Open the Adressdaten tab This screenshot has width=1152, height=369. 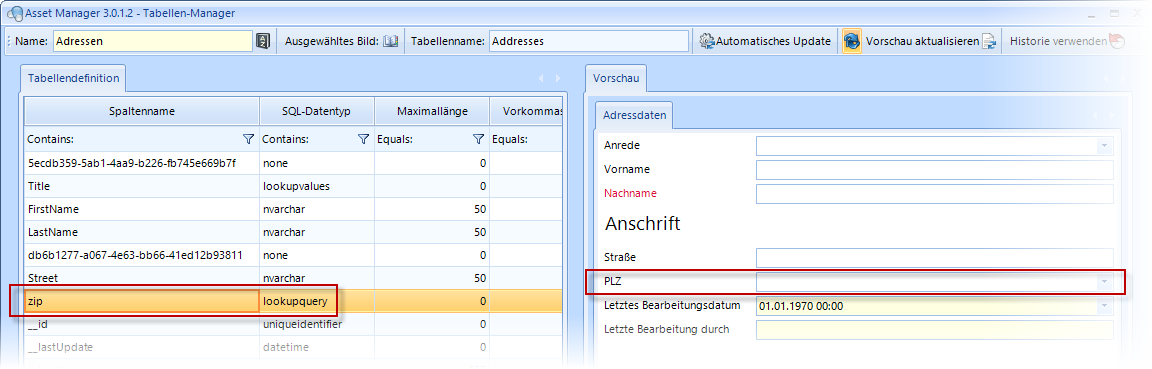coord(635,115)
